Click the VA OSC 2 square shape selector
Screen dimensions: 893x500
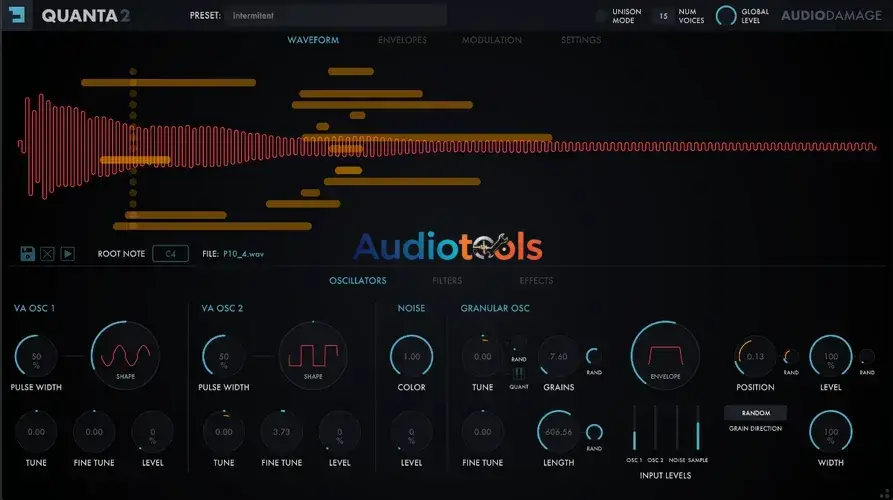coord(313,353)
